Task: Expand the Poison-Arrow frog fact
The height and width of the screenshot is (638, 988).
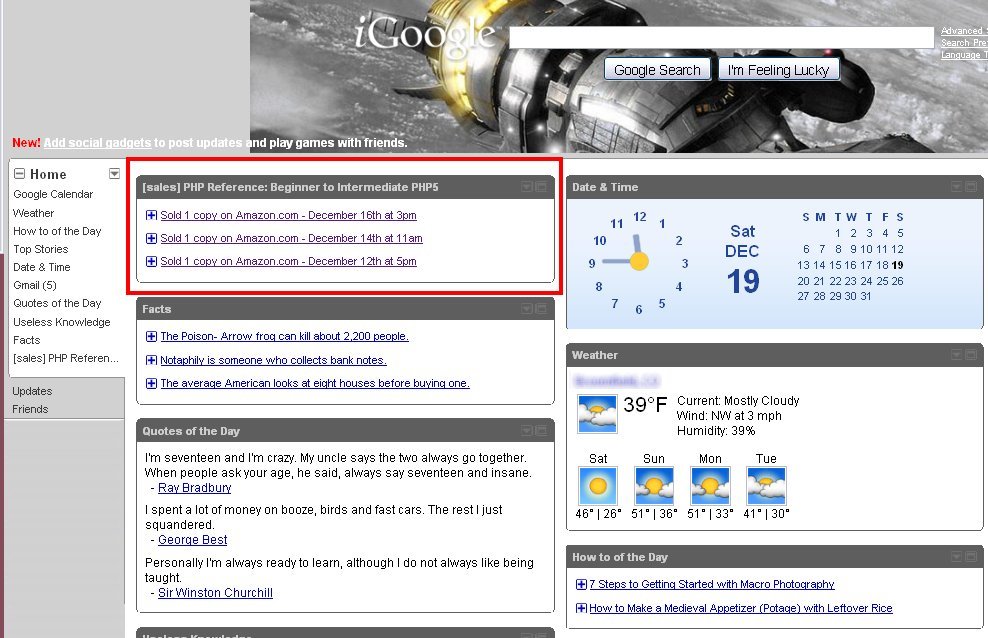Action: 151,336
